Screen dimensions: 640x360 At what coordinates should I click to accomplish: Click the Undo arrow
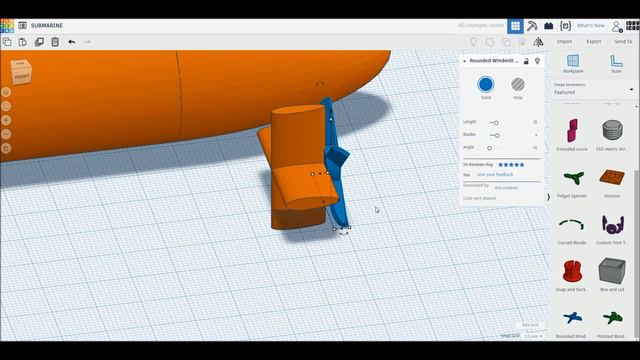tap(72, 42)
